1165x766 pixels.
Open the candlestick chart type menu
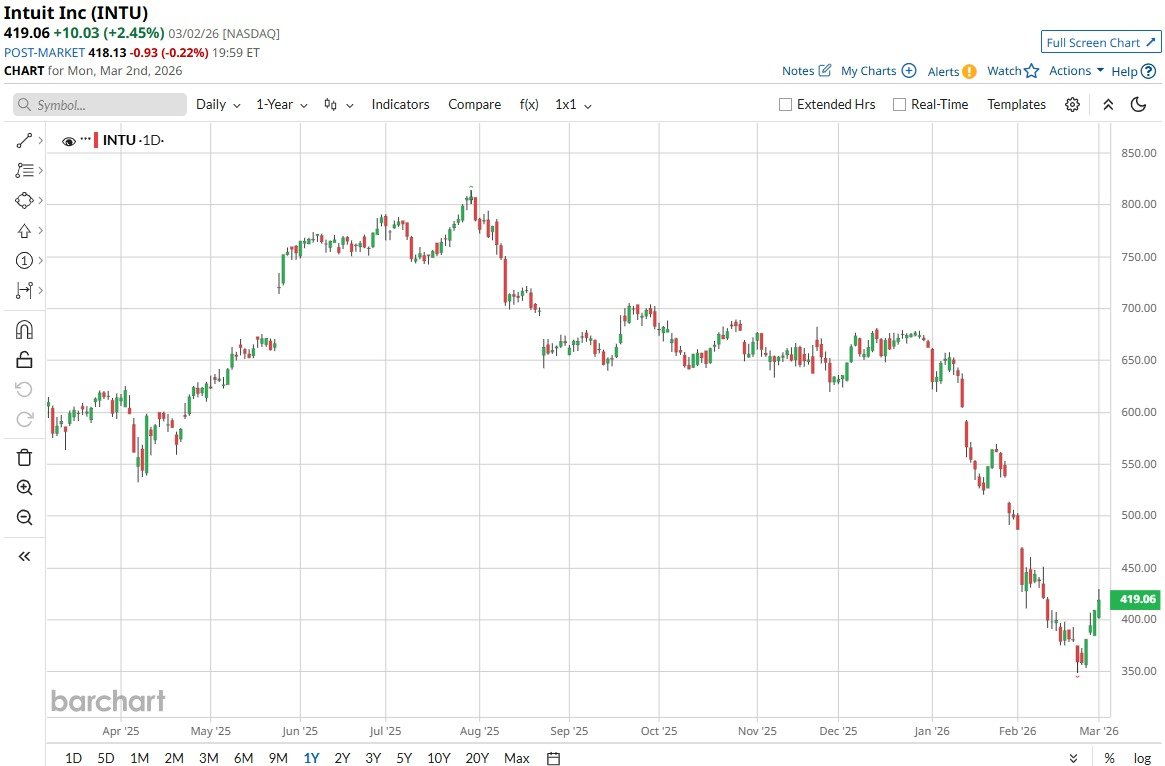(338, 105)
